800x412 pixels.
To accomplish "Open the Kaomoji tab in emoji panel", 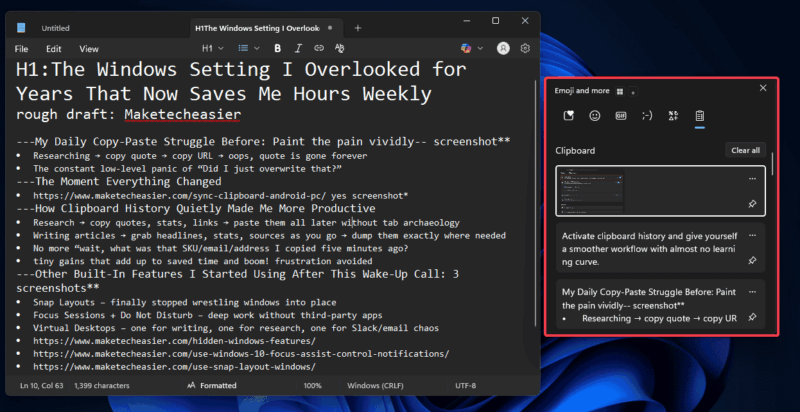I will 647,116.
